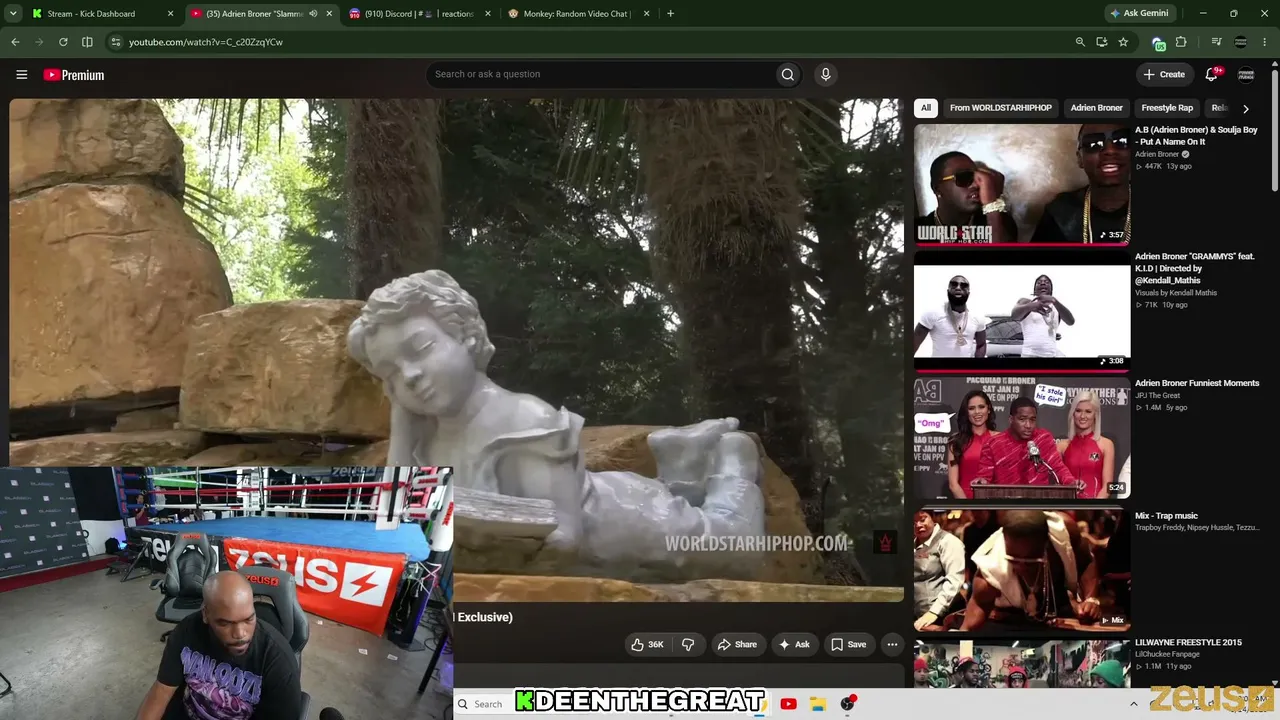1280x720 pixels.
Task: Open the Put A Name On It thumbnail
Action: [1022, 184]
